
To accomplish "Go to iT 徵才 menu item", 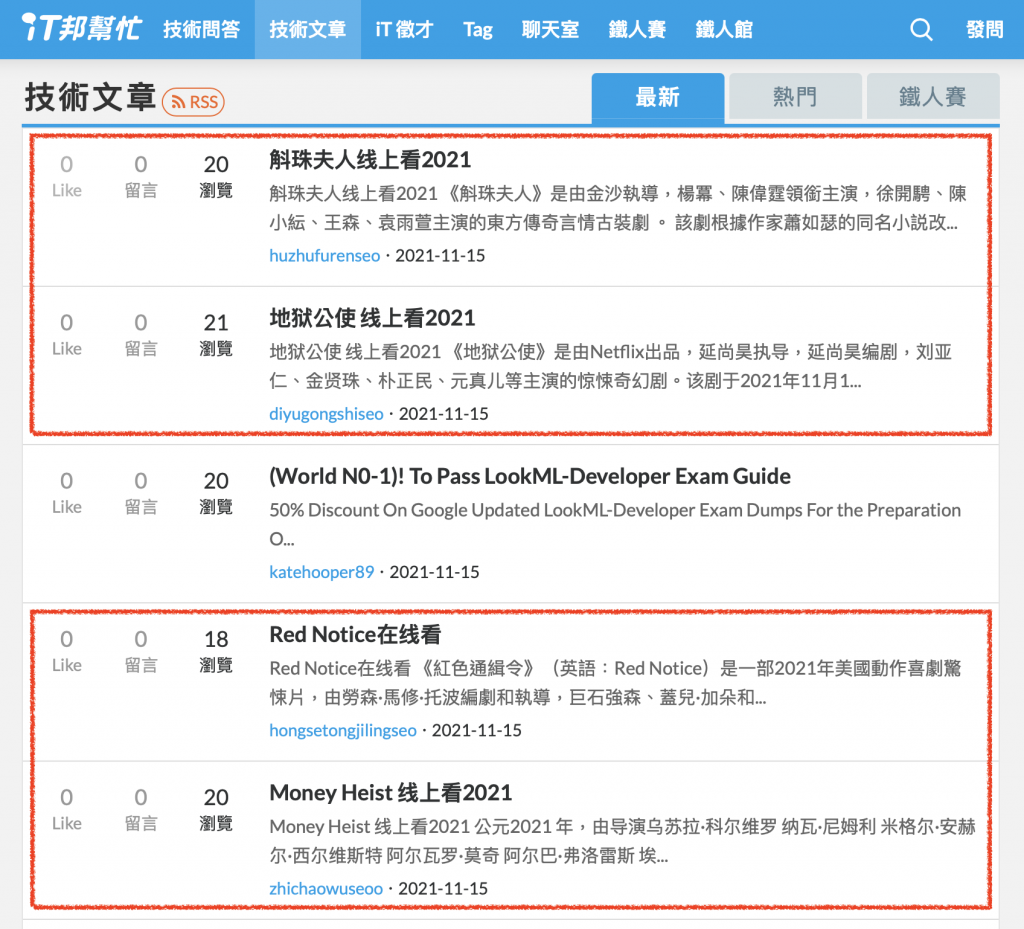I will tap(404, 29).
